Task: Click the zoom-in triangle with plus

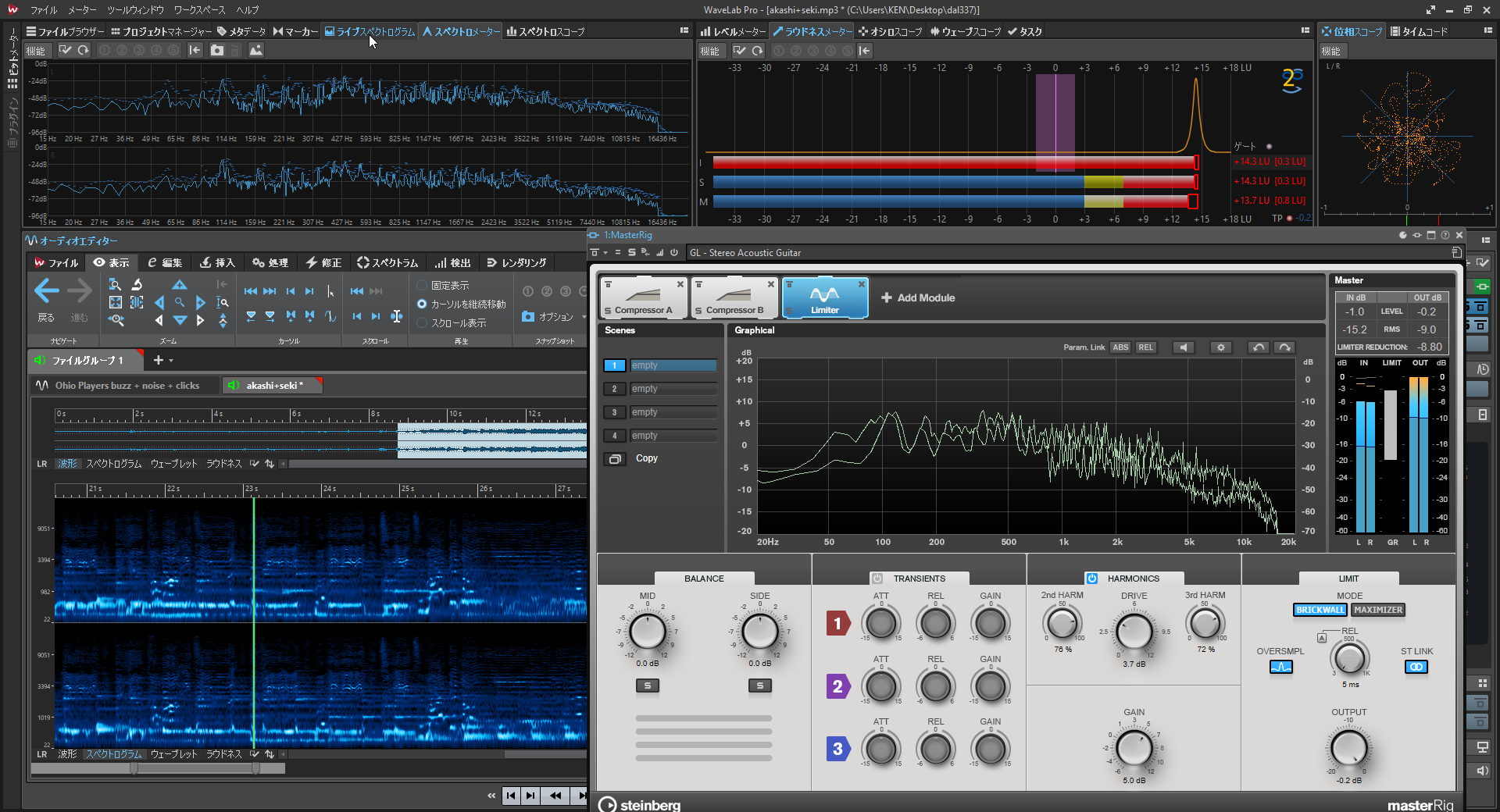Action: coord(180,285)
